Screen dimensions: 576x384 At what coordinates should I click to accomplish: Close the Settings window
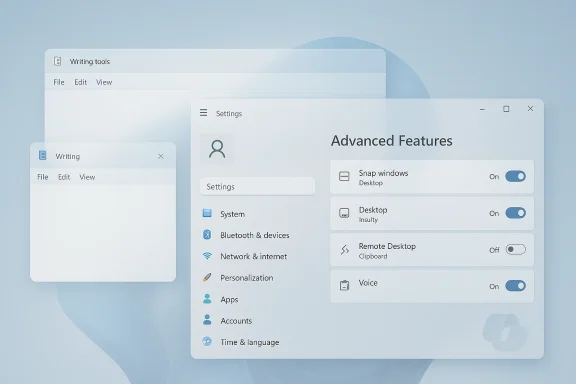tap(530, 108)
